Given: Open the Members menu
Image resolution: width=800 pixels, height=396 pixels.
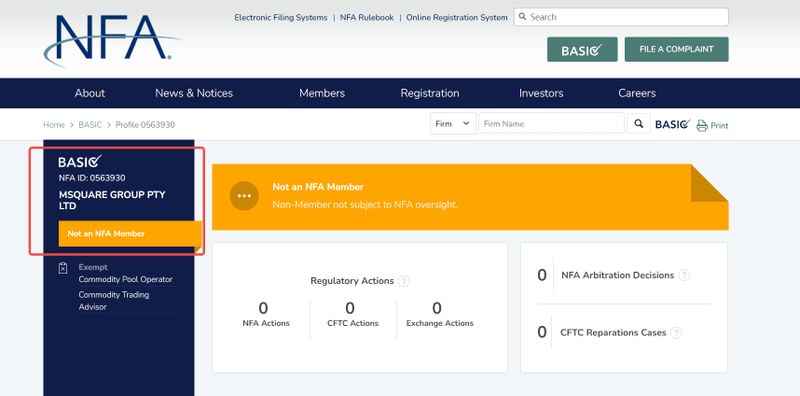Looking at the screenshot, I should pos(322,93).
